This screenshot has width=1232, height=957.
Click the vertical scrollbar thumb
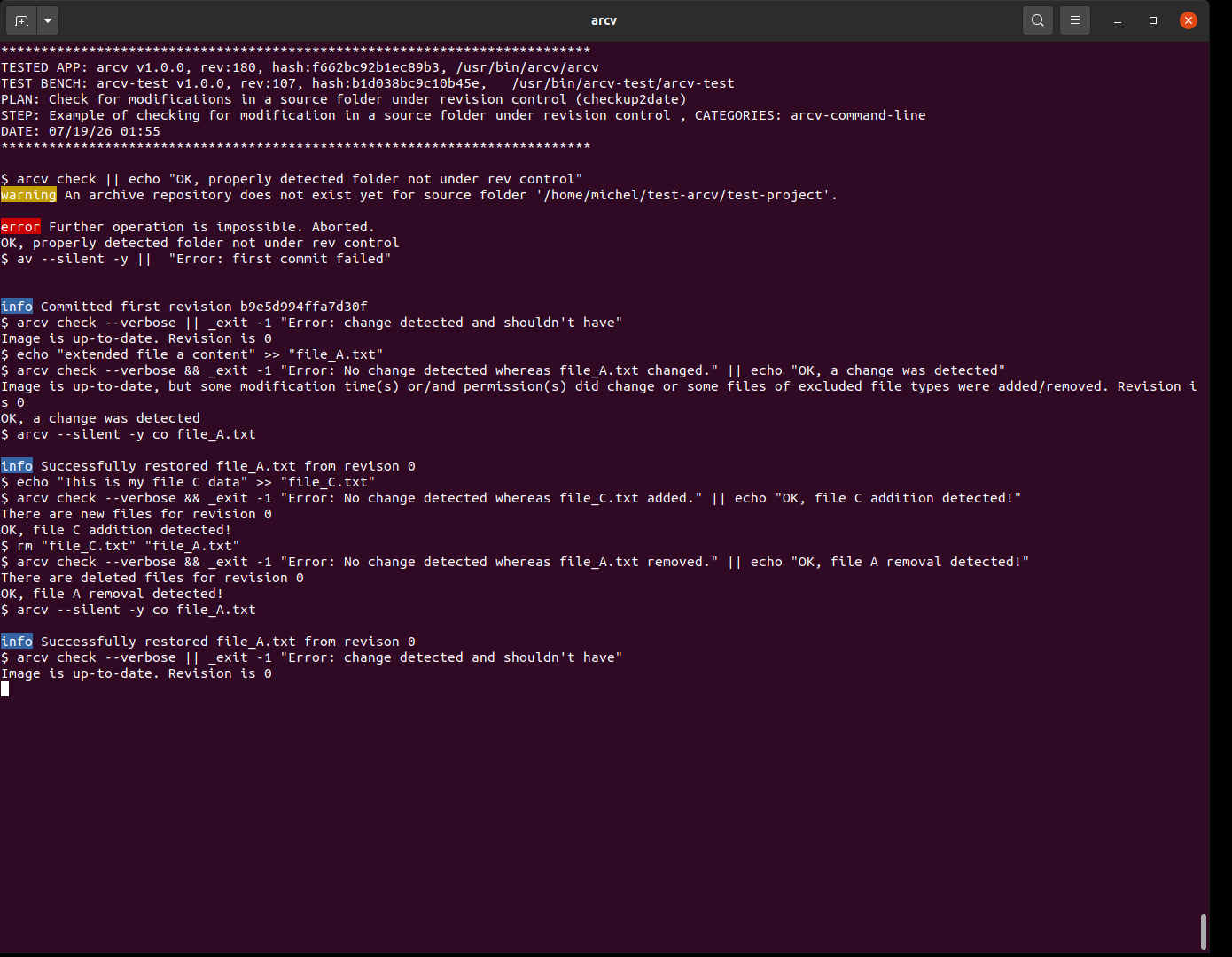[x=1203, y=931]
